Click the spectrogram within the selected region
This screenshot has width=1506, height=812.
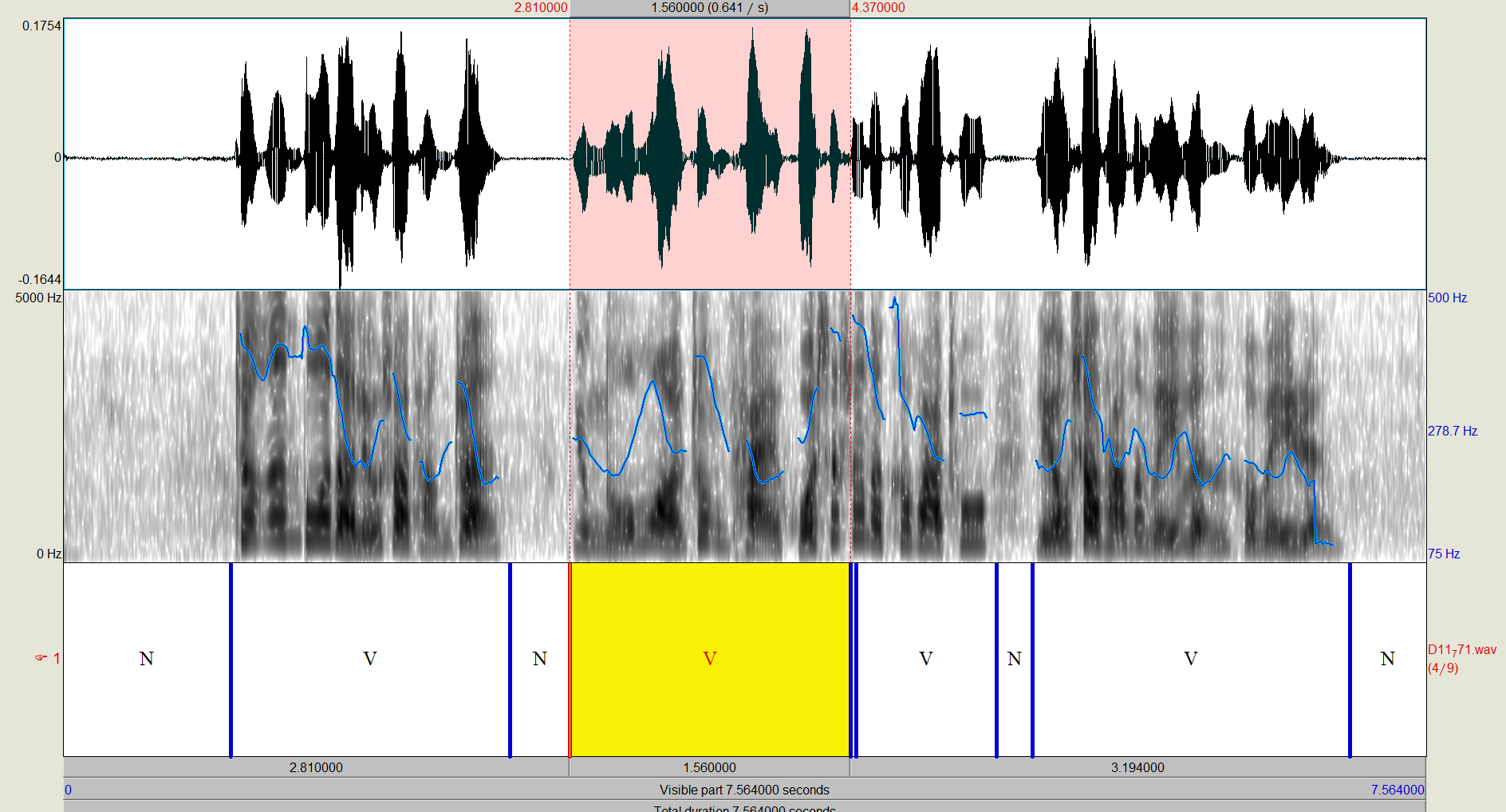click(x=710, y=426)
